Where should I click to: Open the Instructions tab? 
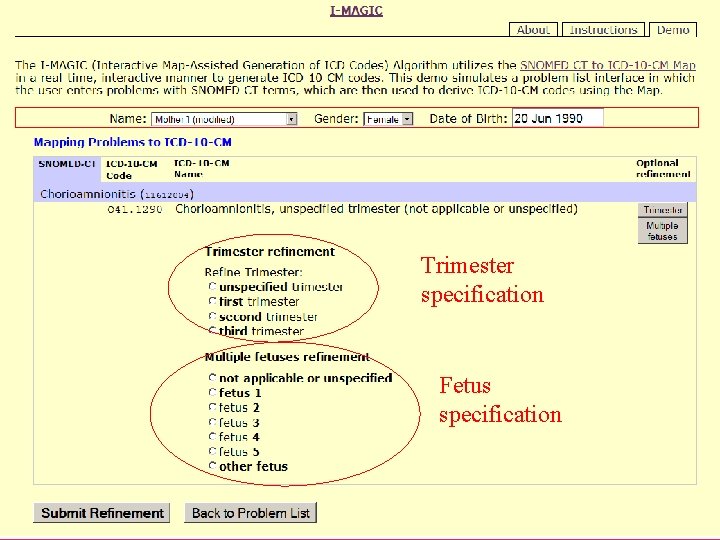[603, 30]
